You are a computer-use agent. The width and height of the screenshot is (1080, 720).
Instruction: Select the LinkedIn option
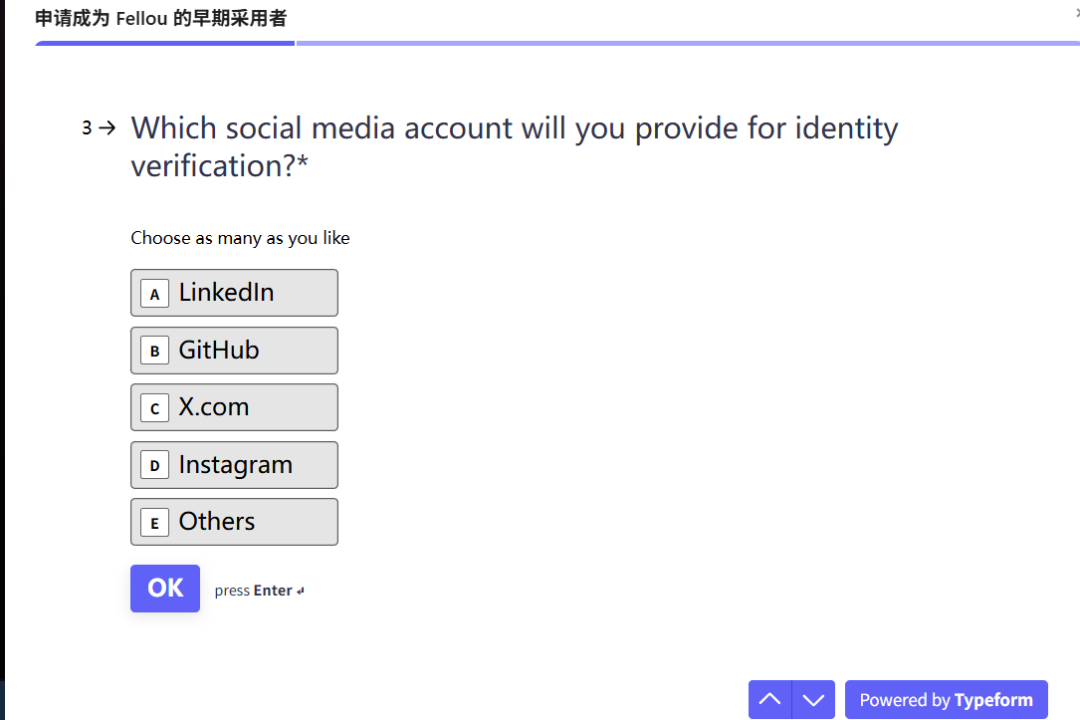tap(234, 293)
